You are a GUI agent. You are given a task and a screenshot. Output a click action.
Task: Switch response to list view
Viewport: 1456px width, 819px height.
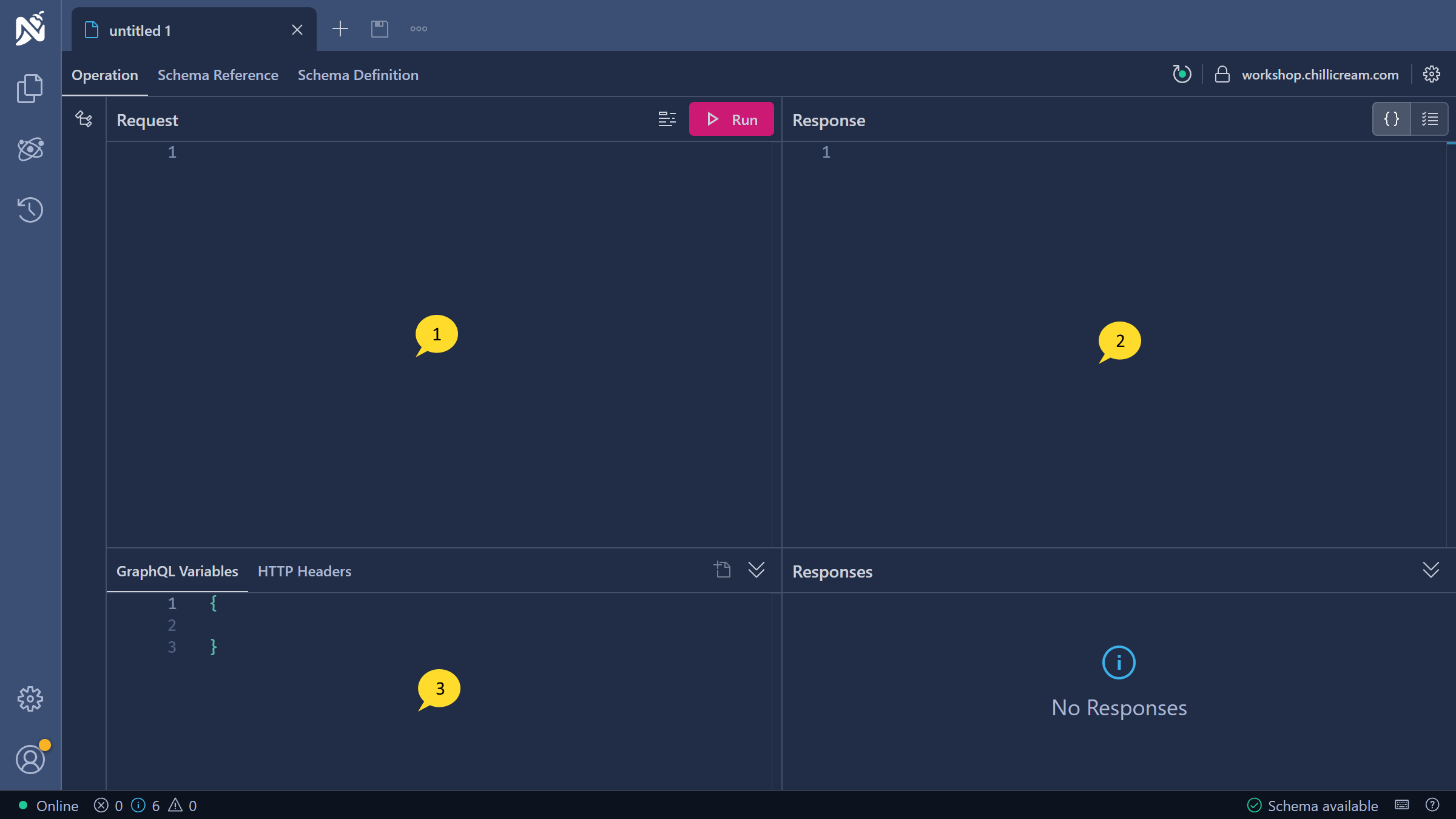(1429, 120)
